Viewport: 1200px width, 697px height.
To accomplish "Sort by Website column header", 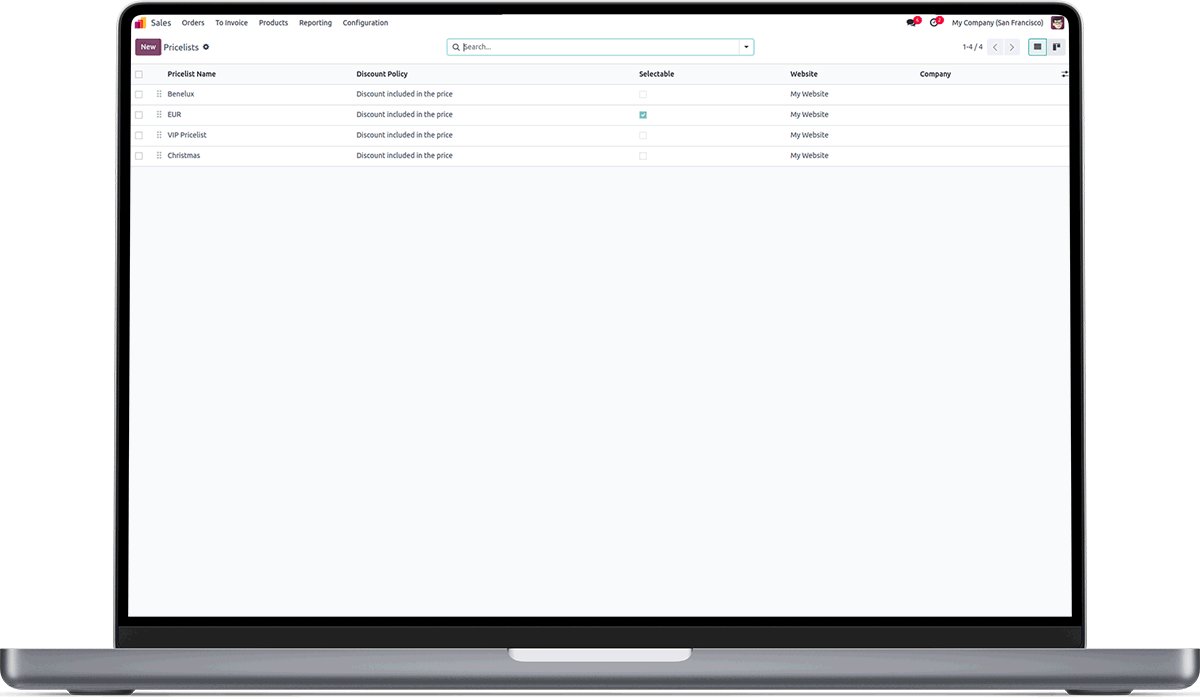I will click(804, 74).
